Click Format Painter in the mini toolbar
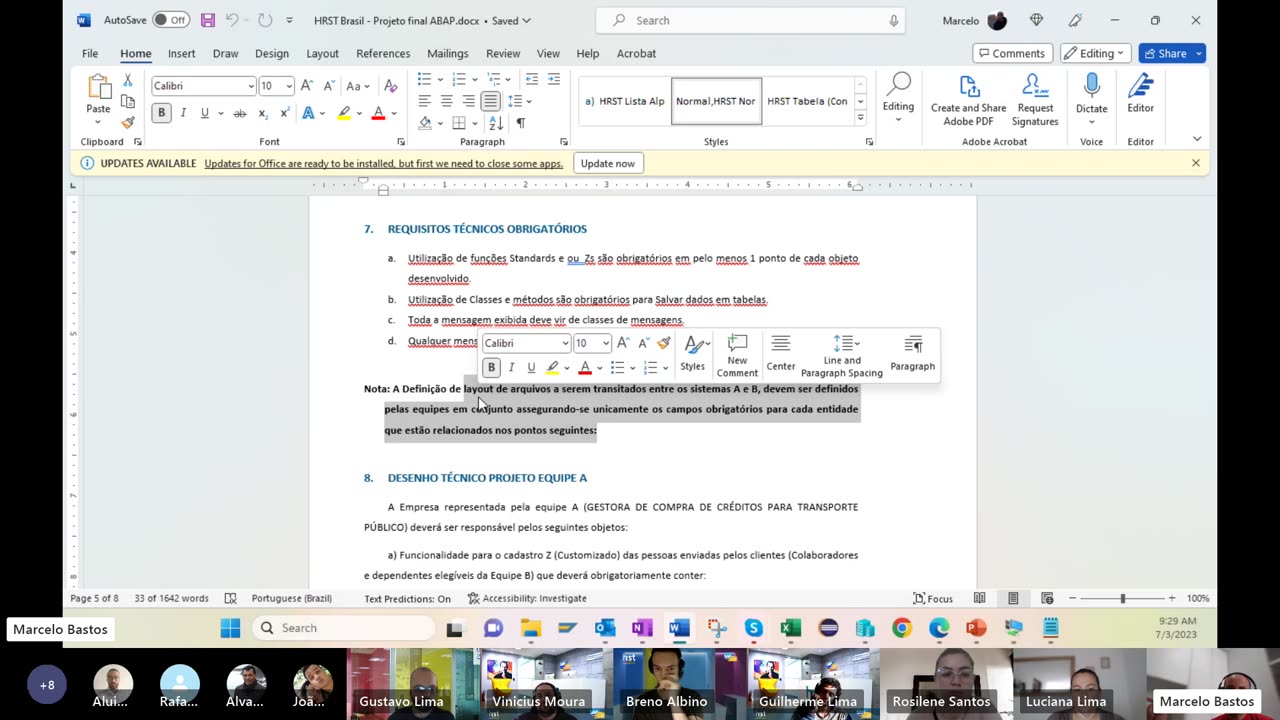This screenshot has height=720, width=1280. (663, 343)
